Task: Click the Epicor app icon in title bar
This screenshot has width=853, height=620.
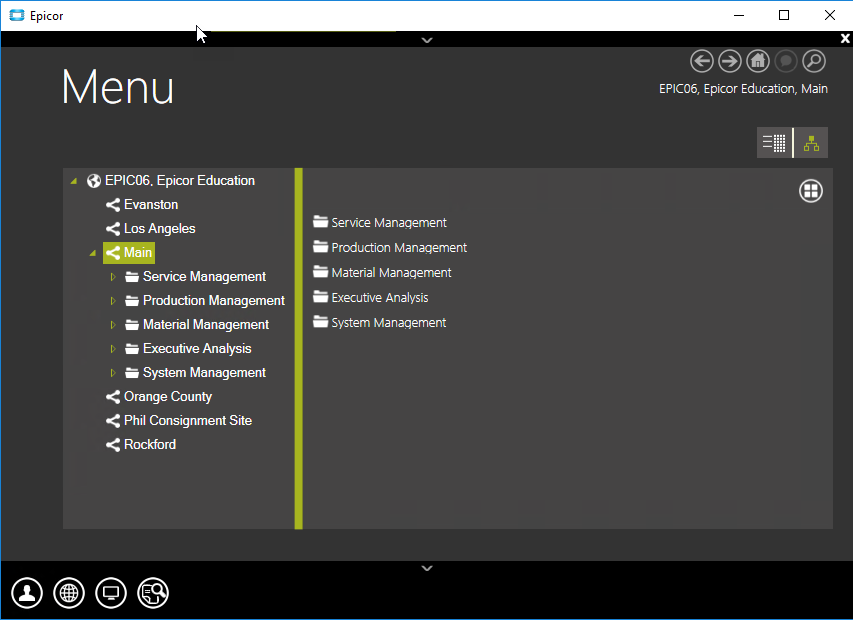Action: tap(17, 15)
